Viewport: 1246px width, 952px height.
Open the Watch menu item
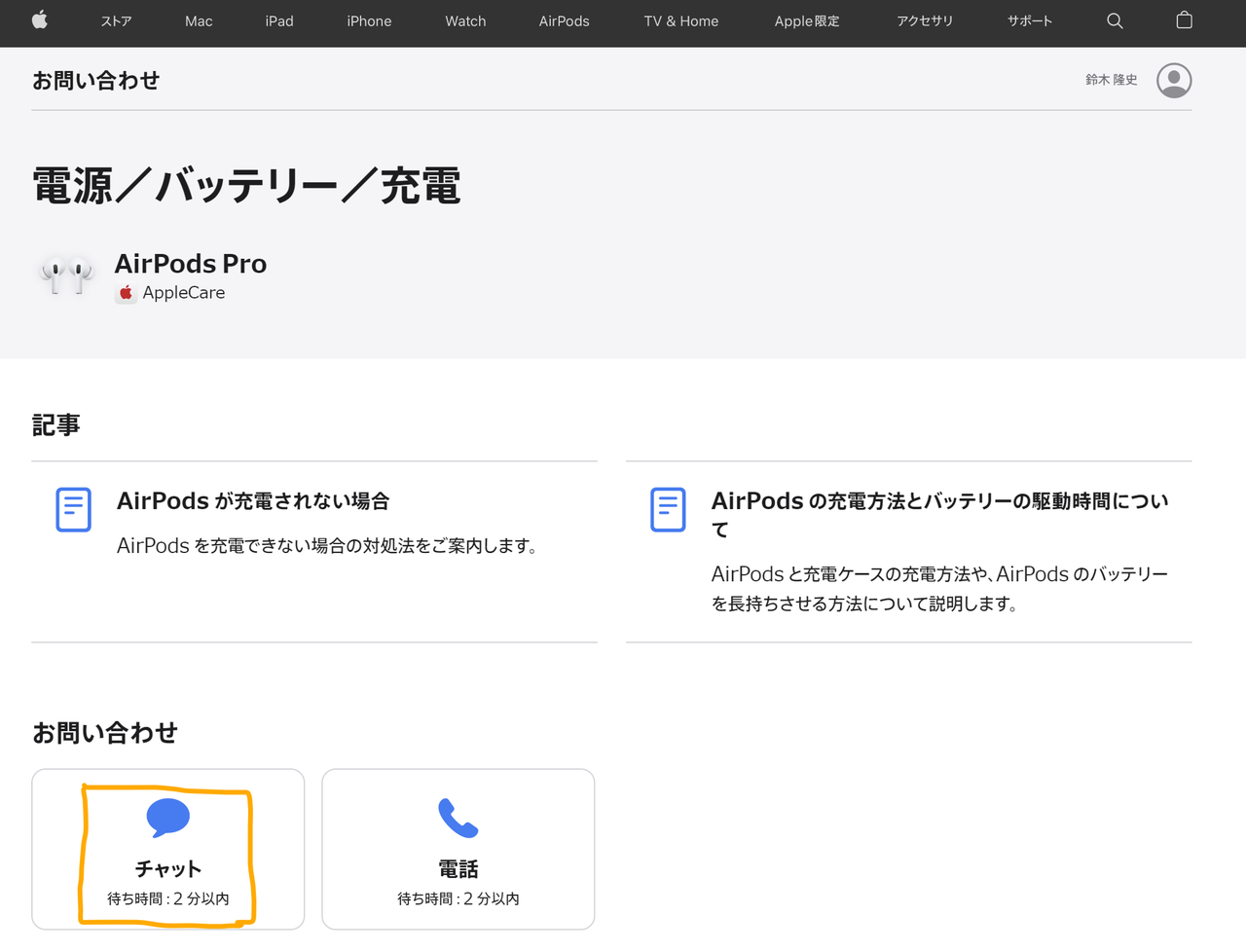(465, 20)
